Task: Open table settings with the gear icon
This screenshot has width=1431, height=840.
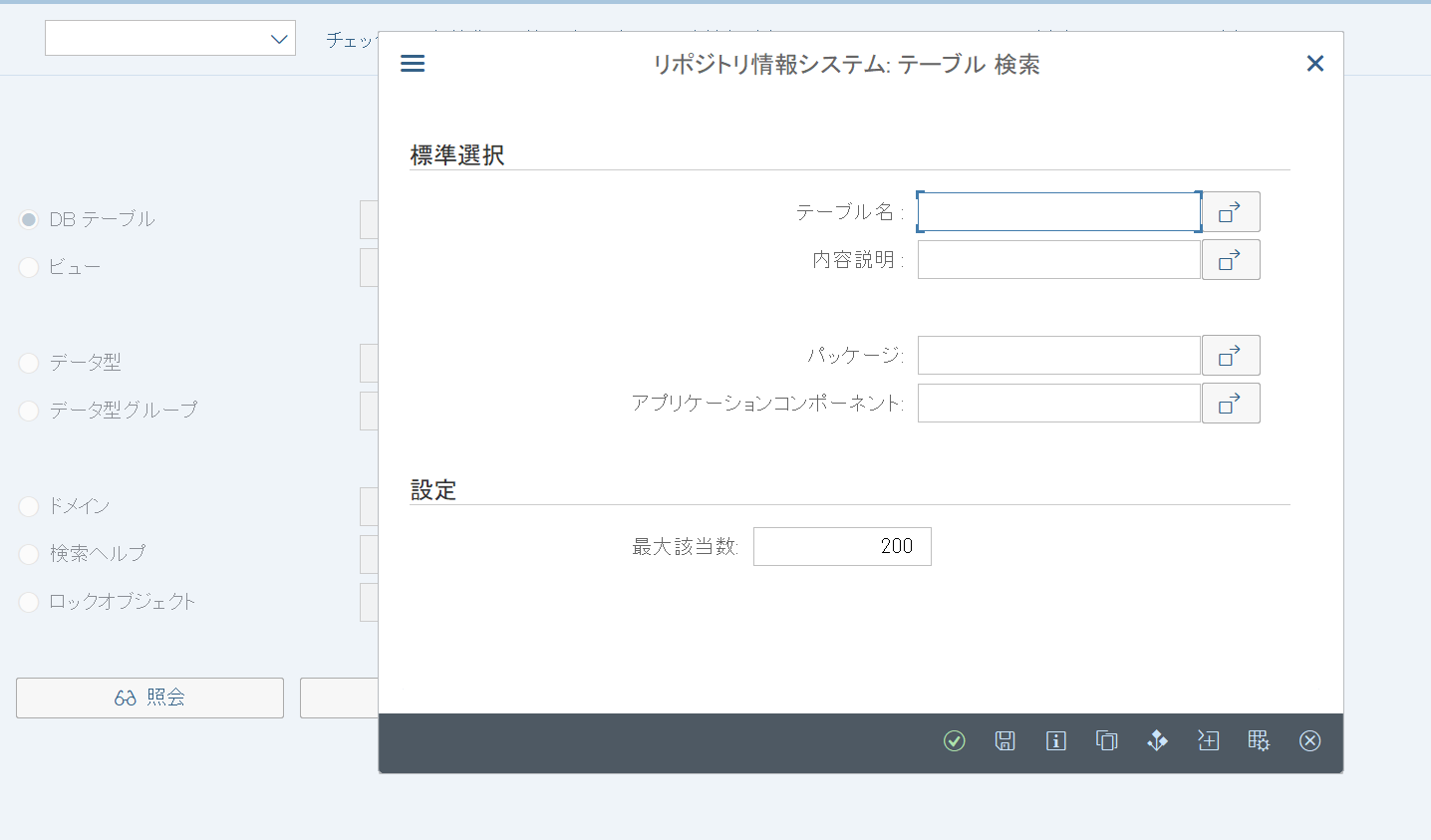Action: (1259, 741)
